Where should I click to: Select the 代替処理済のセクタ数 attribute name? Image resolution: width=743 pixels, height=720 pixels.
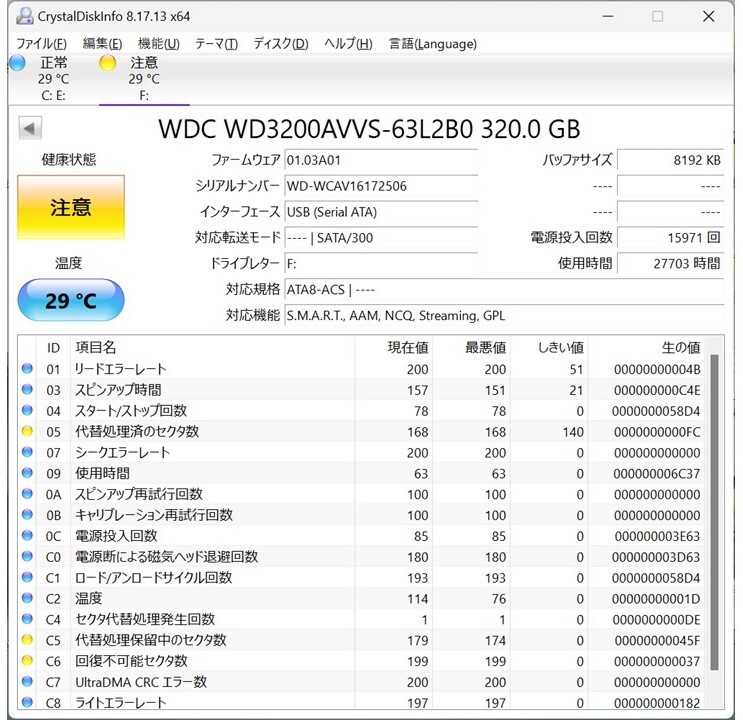137,431
